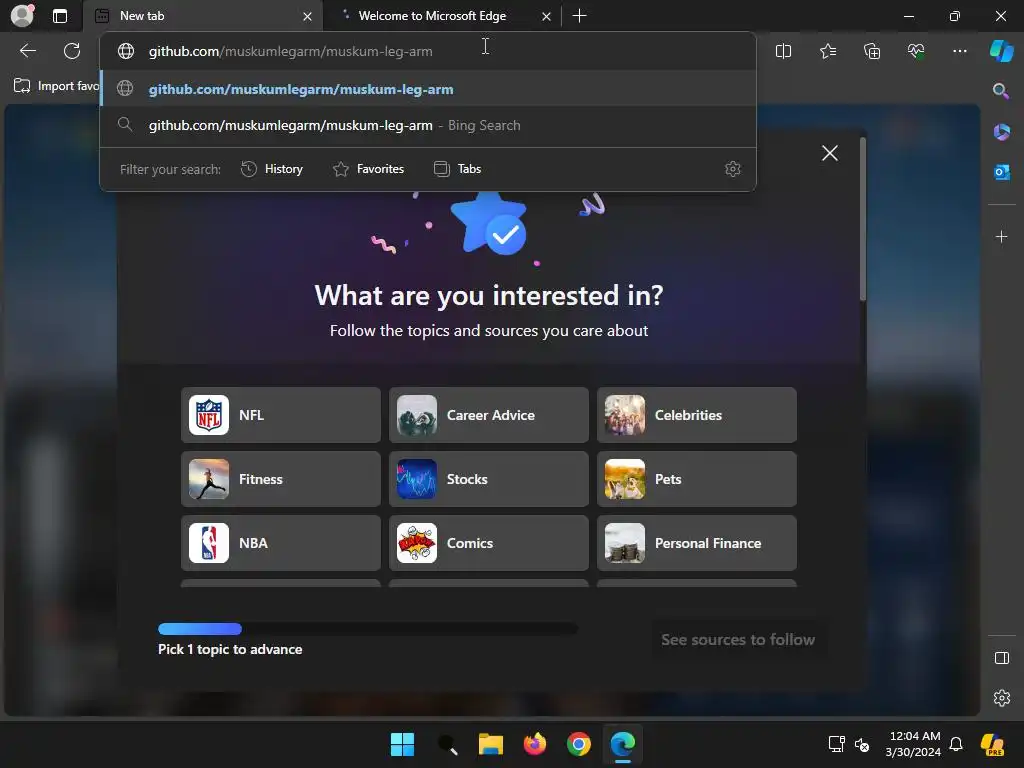Close the interests dialog with X
The image size is (1024, 768).
coord(829,153)
